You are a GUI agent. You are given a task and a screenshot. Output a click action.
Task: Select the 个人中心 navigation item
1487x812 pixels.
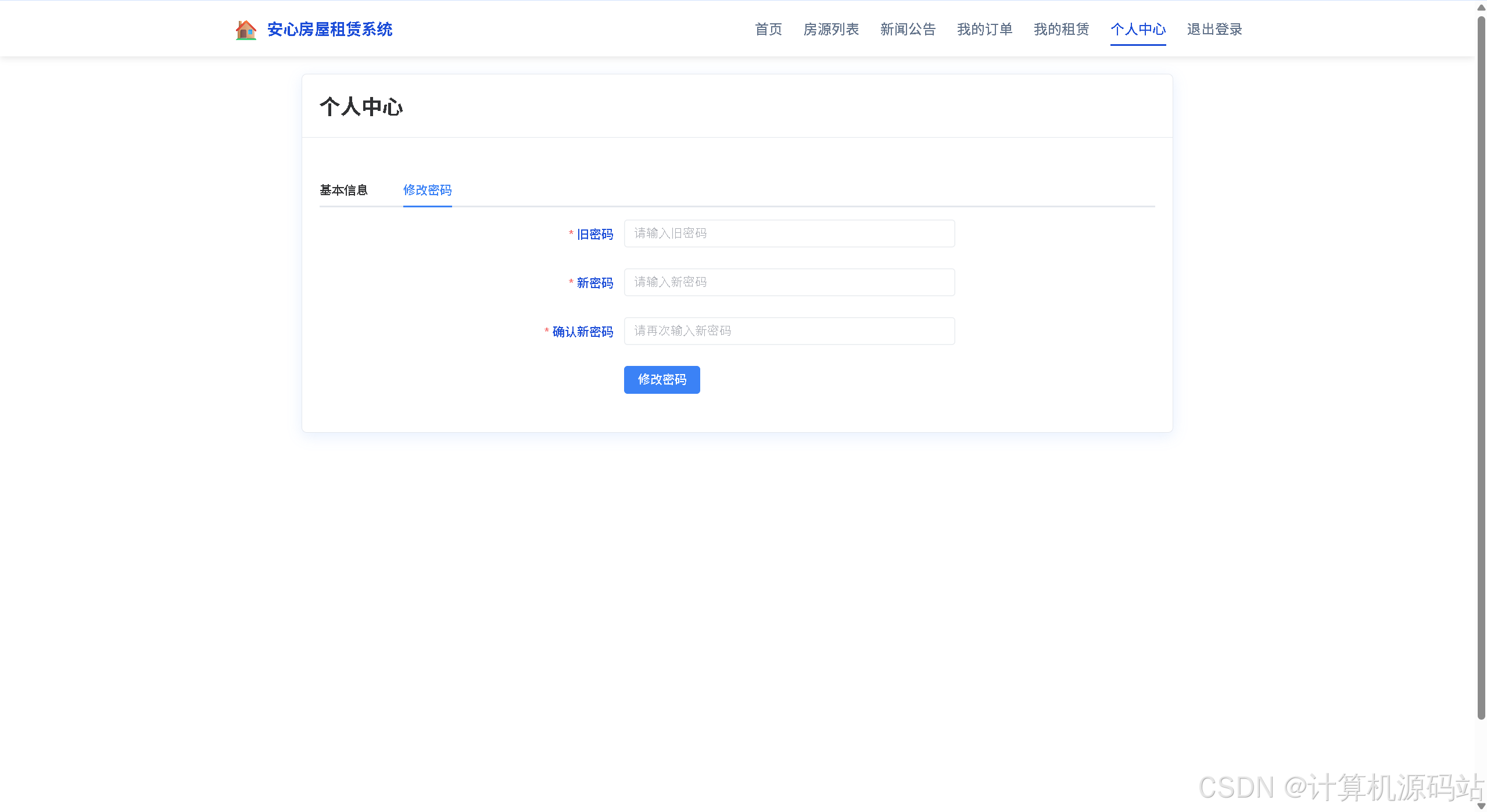[1138, 30]
